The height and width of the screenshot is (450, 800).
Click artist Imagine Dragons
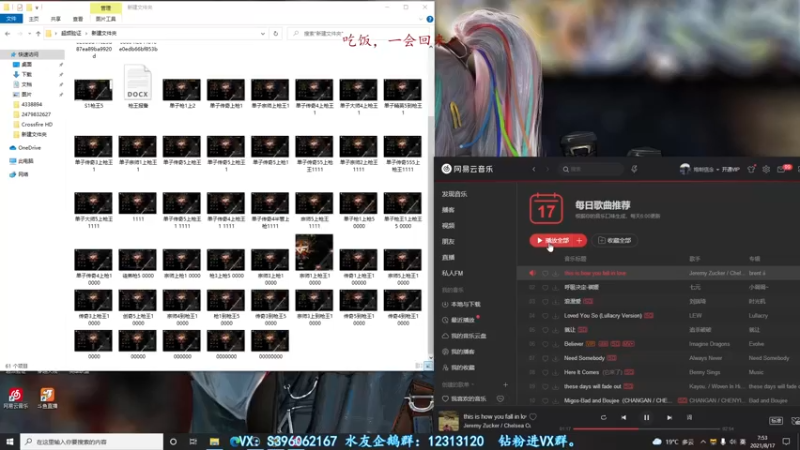[709, 344]
